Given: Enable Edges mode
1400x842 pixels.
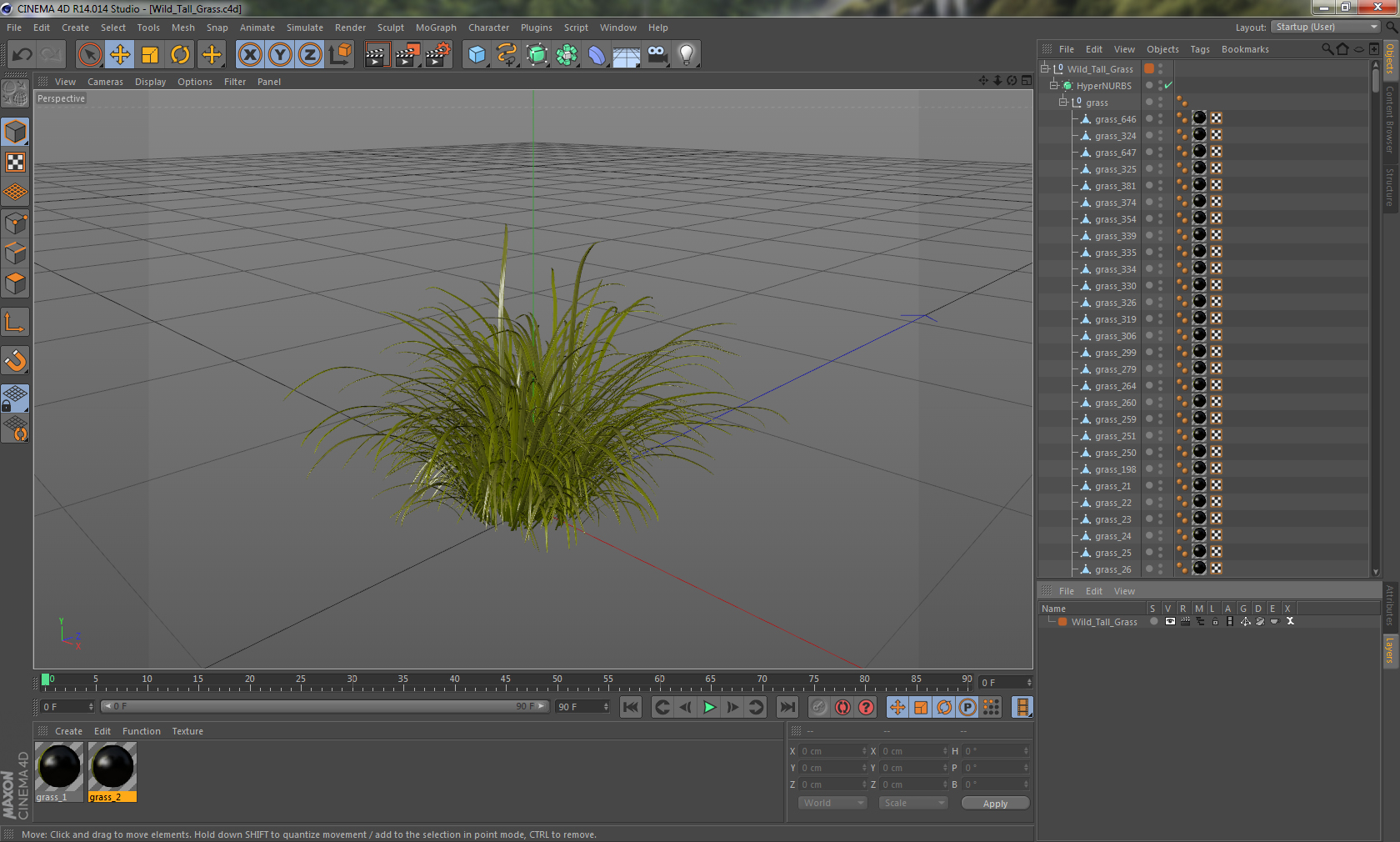Looking at the screenshot, I should pos(15,253).
